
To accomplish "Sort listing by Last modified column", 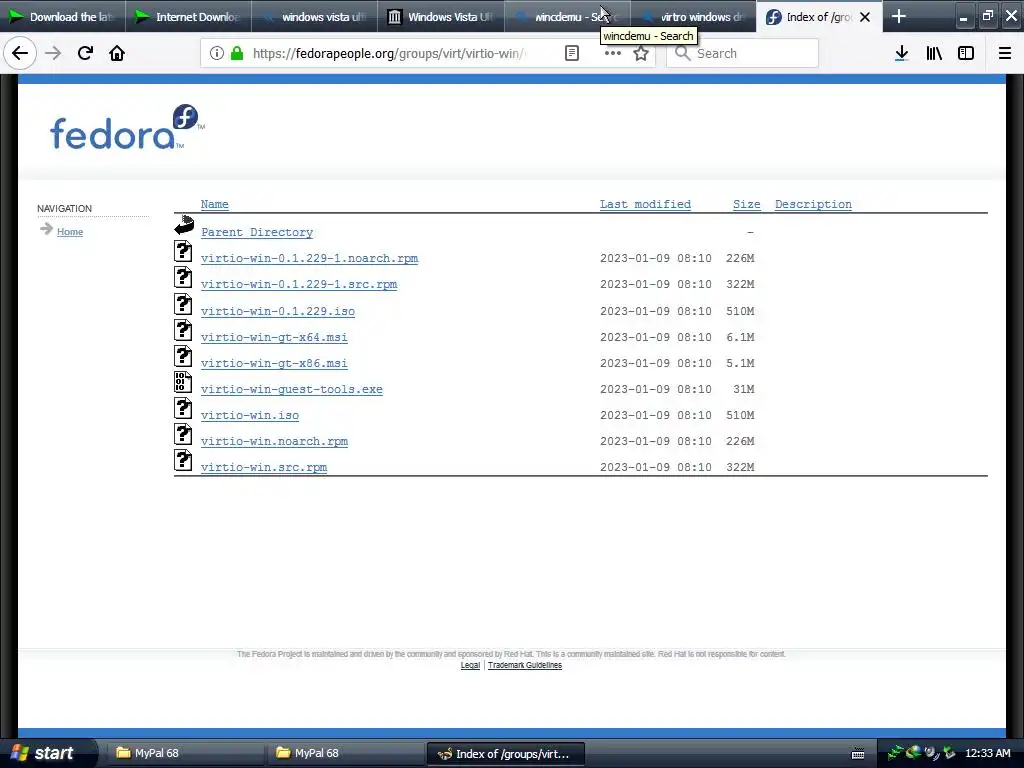I will tap(645, 204).
